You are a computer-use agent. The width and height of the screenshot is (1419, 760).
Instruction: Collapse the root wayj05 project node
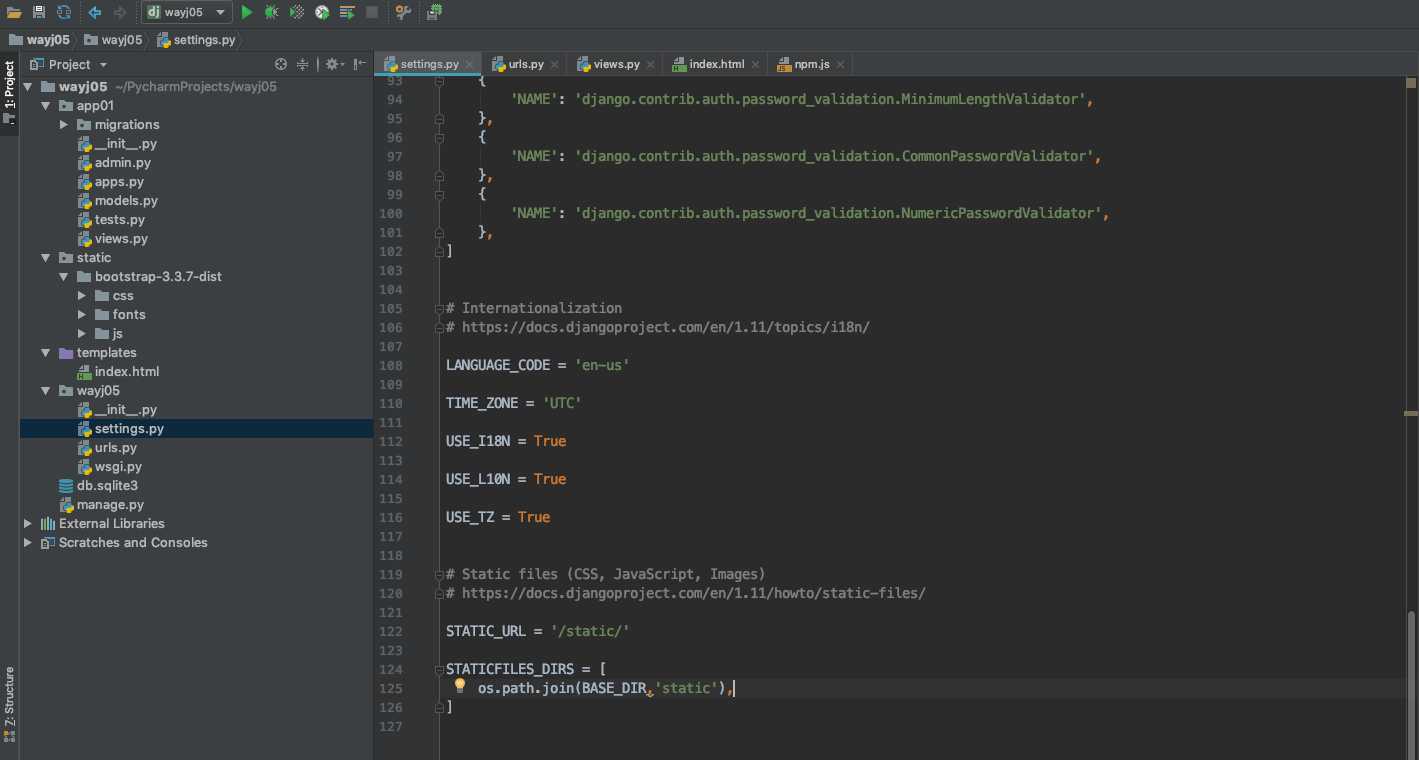(x=28, y=87)
